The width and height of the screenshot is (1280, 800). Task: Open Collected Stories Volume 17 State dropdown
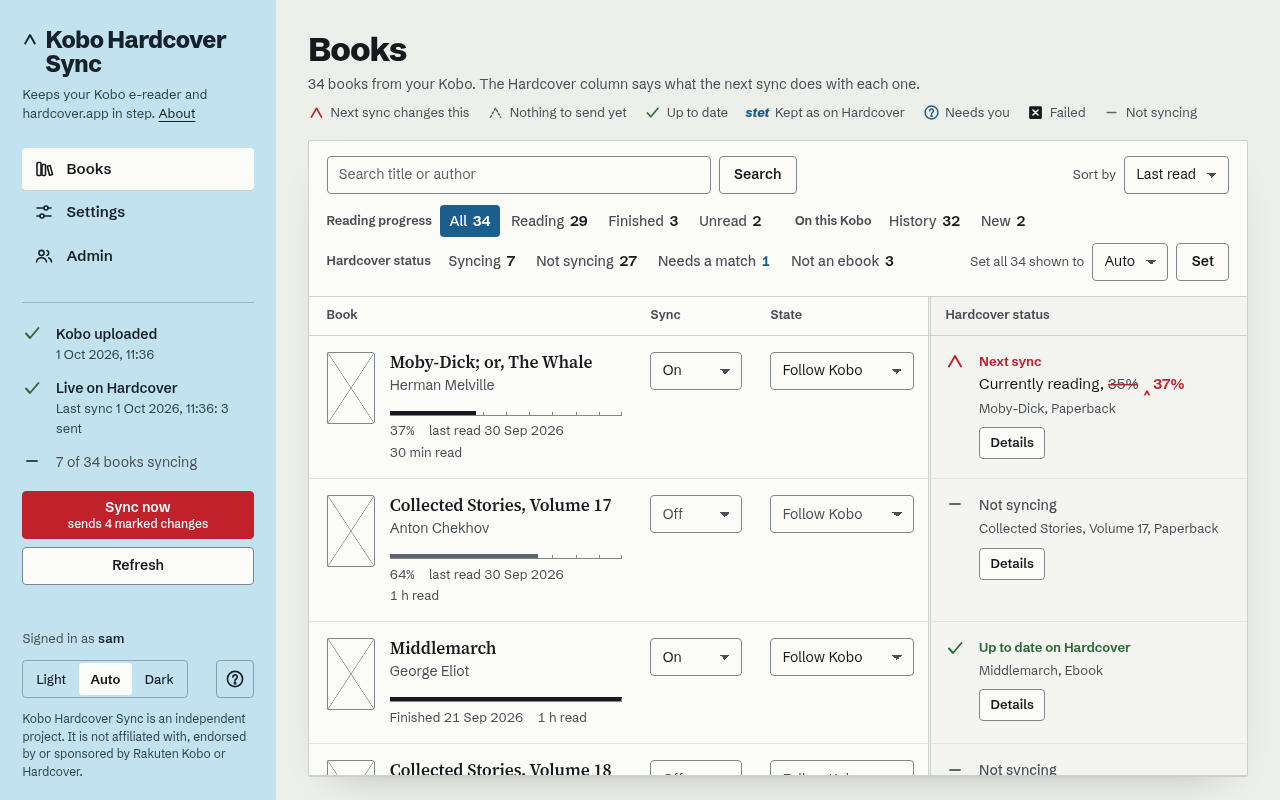pos(842,514)
